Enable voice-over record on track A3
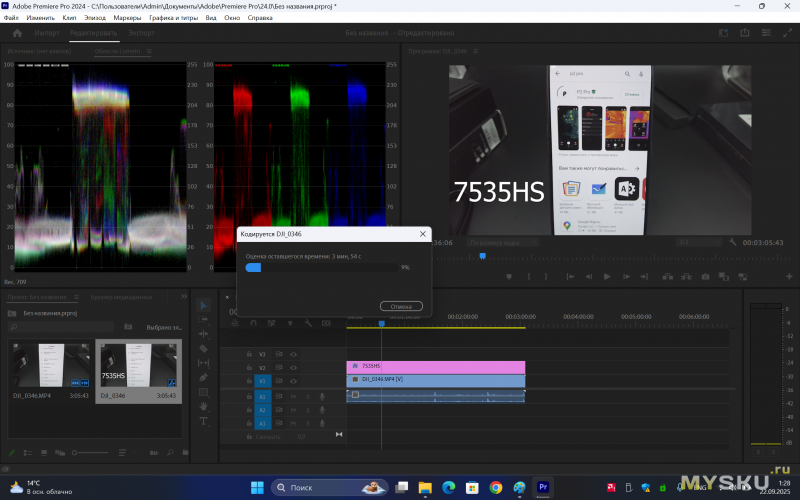800x500 pixels. [x=322, y=423]
